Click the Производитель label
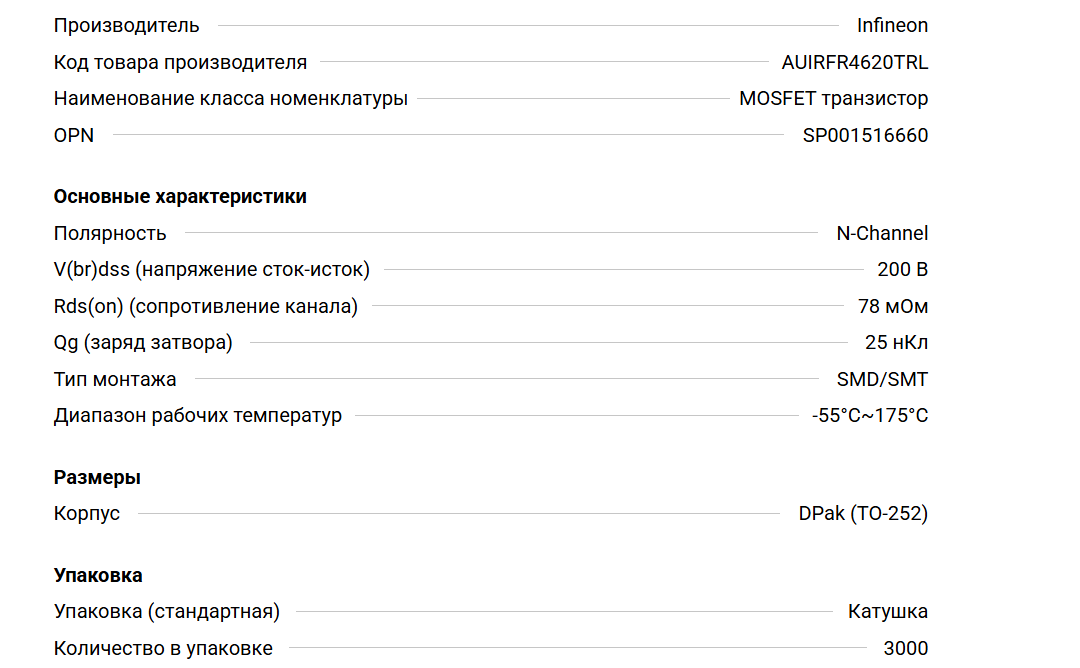 click(x=126, y=26)
